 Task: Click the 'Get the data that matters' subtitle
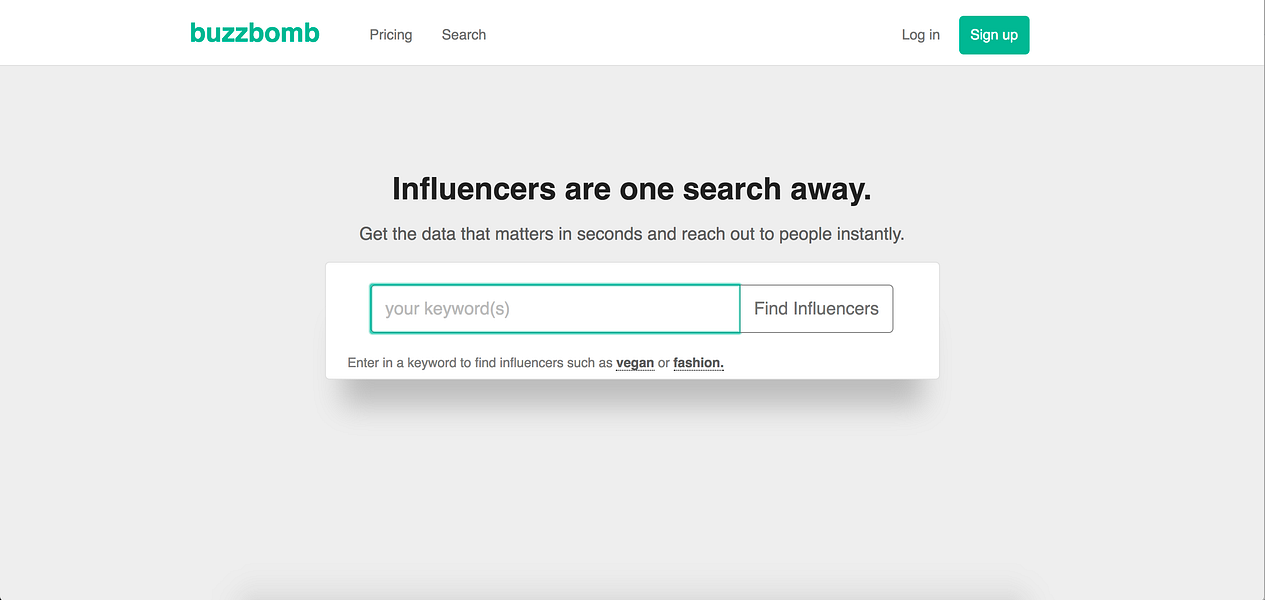[x=632, y=234]
